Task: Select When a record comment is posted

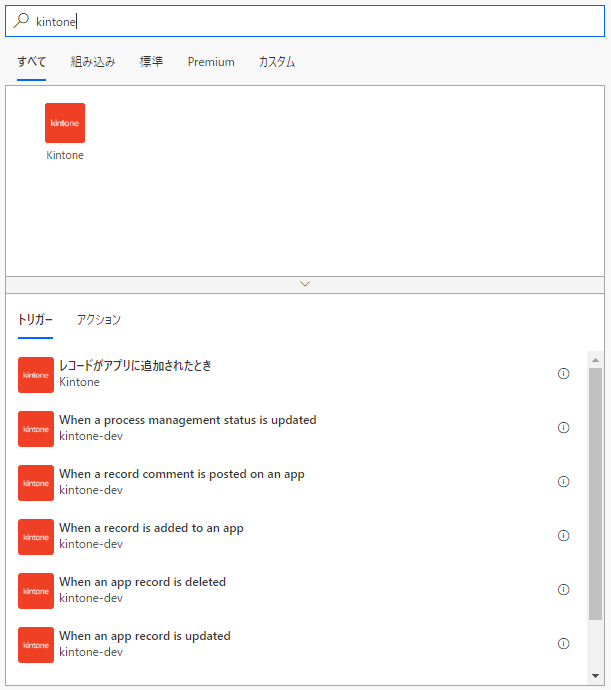Action: 182,474
